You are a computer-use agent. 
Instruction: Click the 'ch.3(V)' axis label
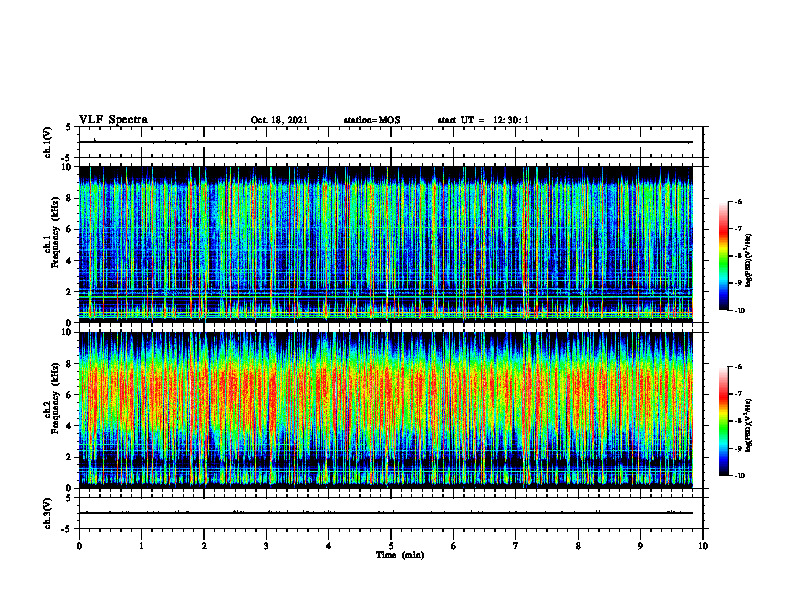[x=48, y=513]
